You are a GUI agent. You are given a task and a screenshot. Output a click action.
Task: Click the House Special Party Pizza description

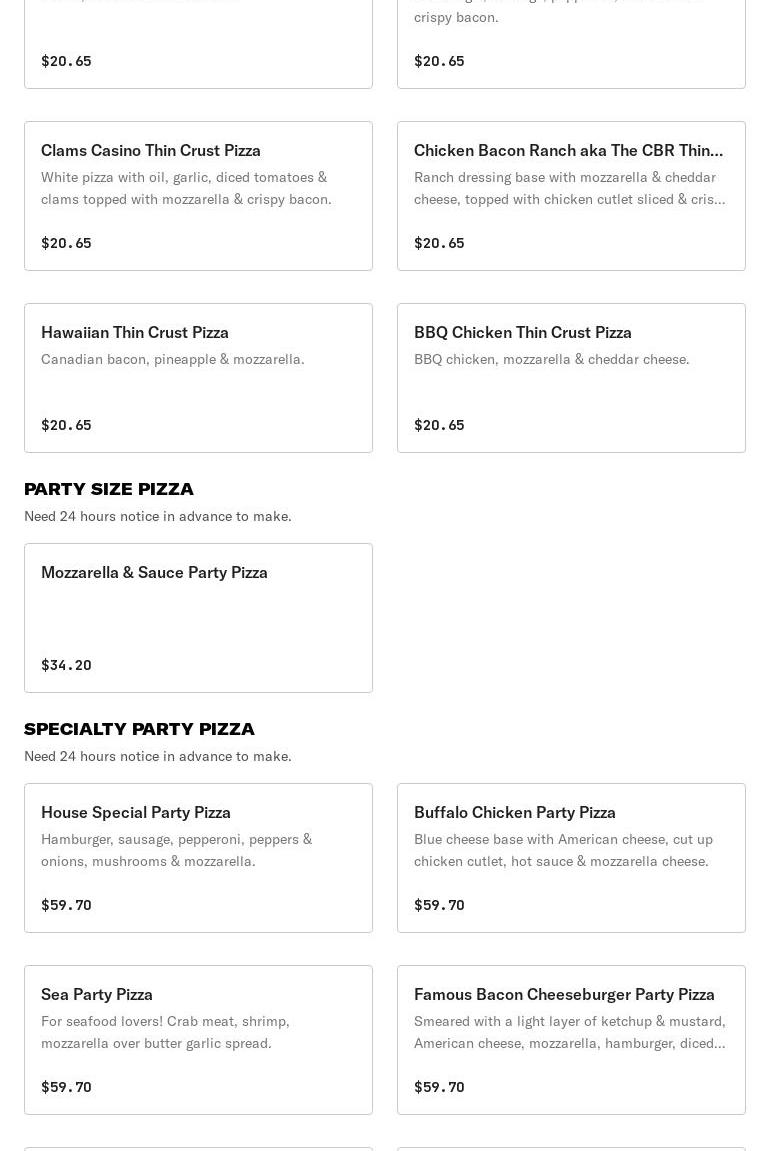(176, 850)
